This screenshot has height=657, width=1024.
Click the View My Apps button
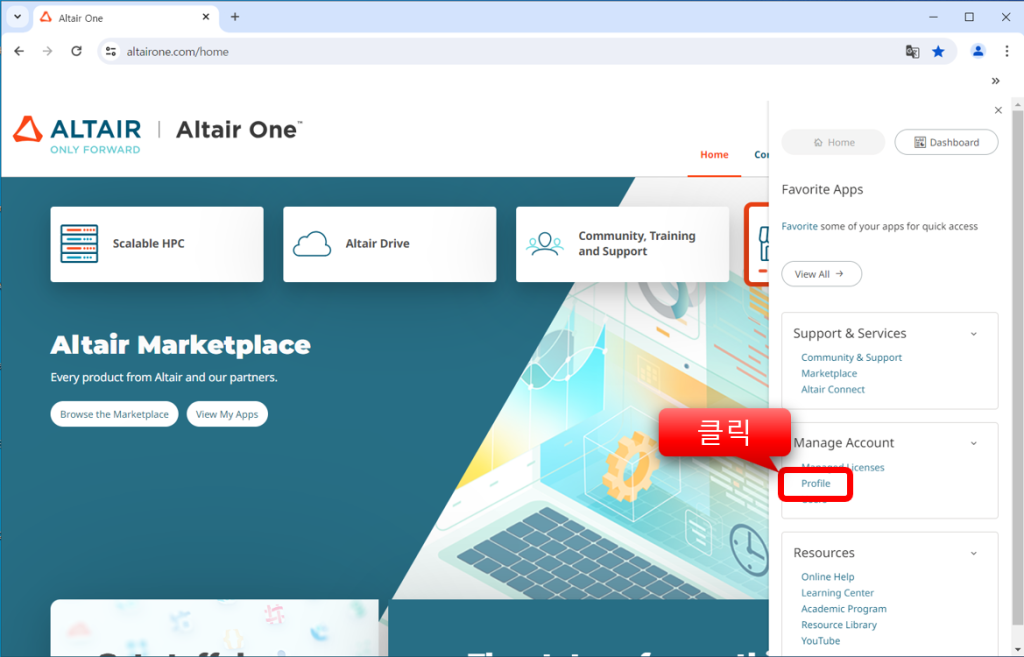pyautogui.click(x=227, y=414)
